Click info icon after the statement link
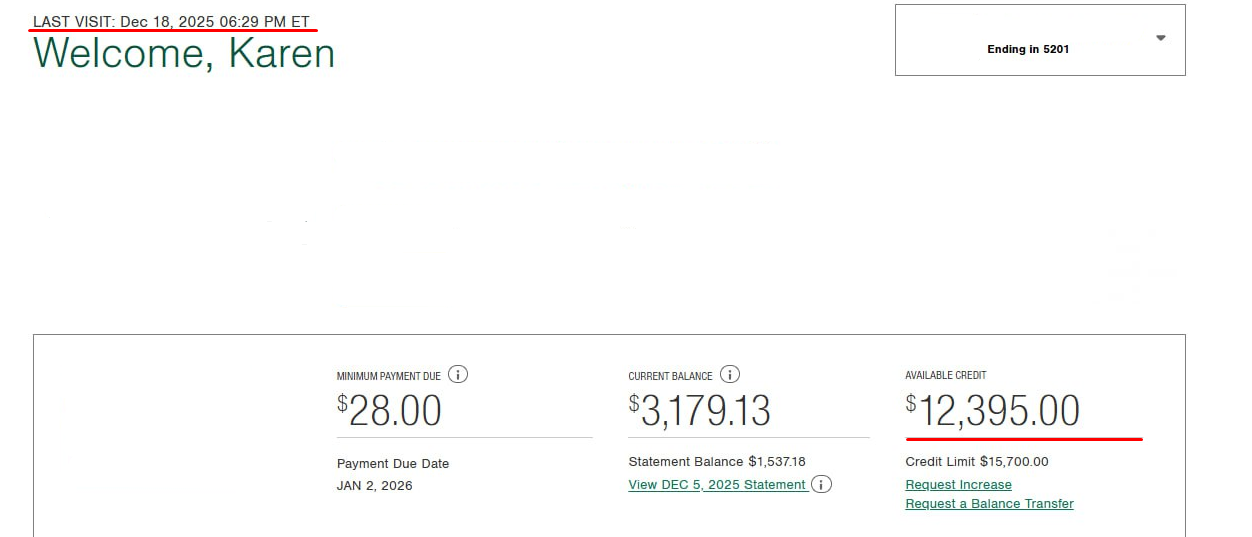1252x537 pixels. point(821,485)
